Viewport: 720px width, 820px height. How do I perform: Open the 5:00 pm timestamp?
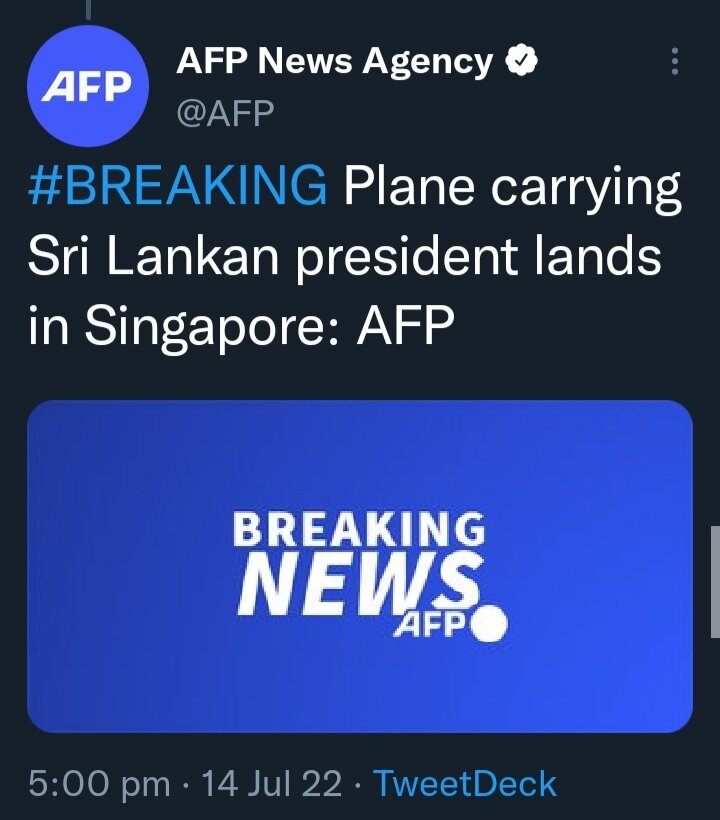[99, 784]
